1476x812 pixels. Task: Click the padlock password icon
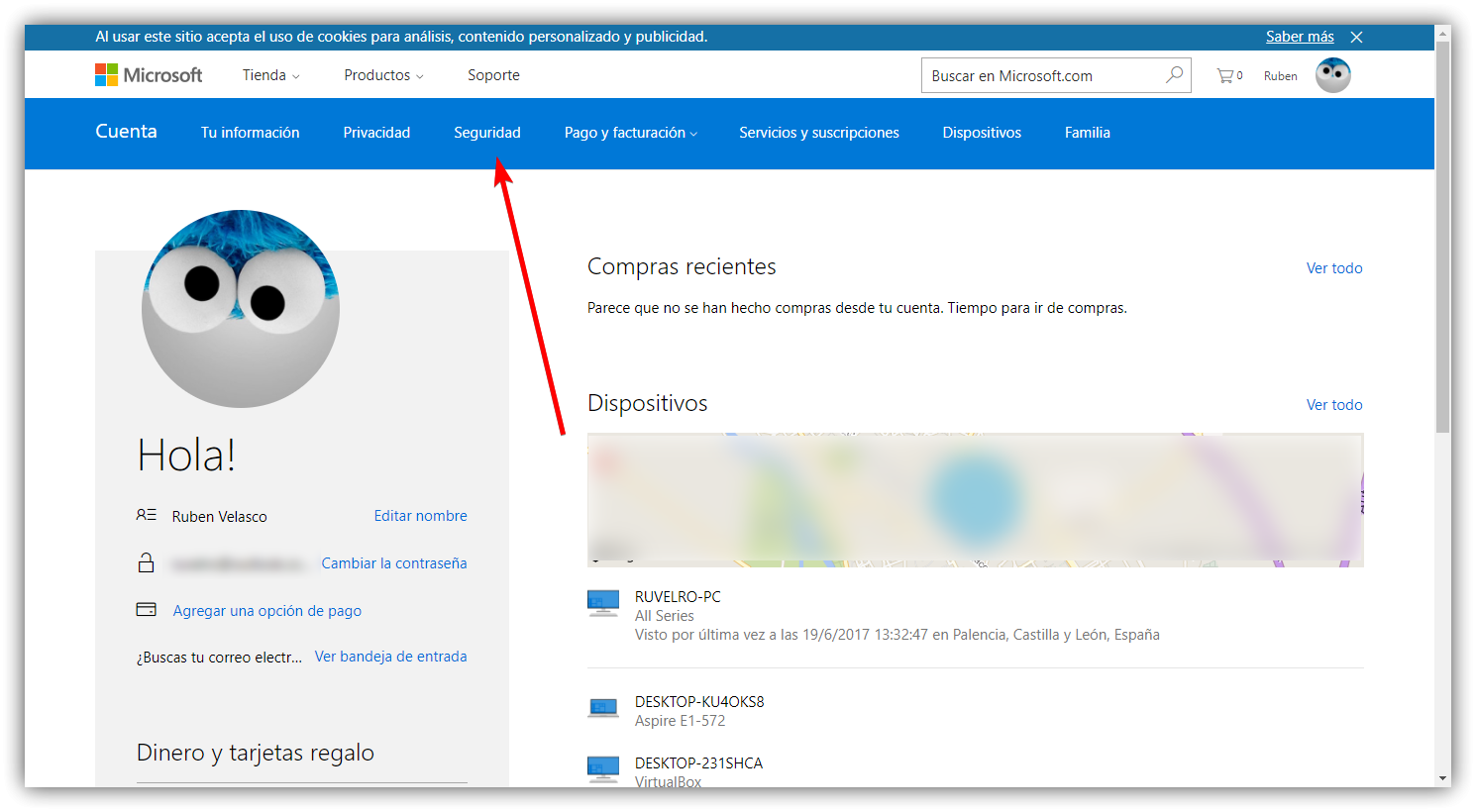[147, 562]
